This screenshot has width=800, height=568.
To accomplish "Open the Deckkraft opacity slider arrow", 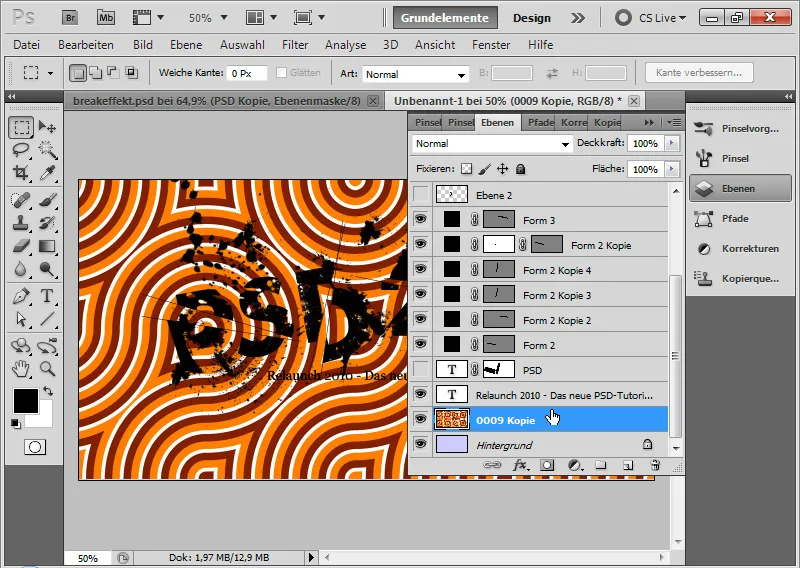I will [672, 143].
